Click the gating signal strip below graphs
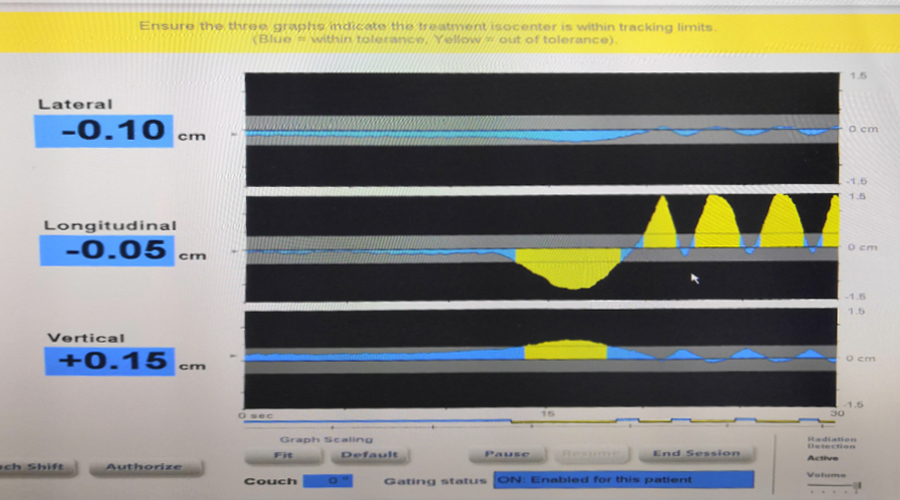The width and height of the screenshot is (900, 500). click(540, 421)
